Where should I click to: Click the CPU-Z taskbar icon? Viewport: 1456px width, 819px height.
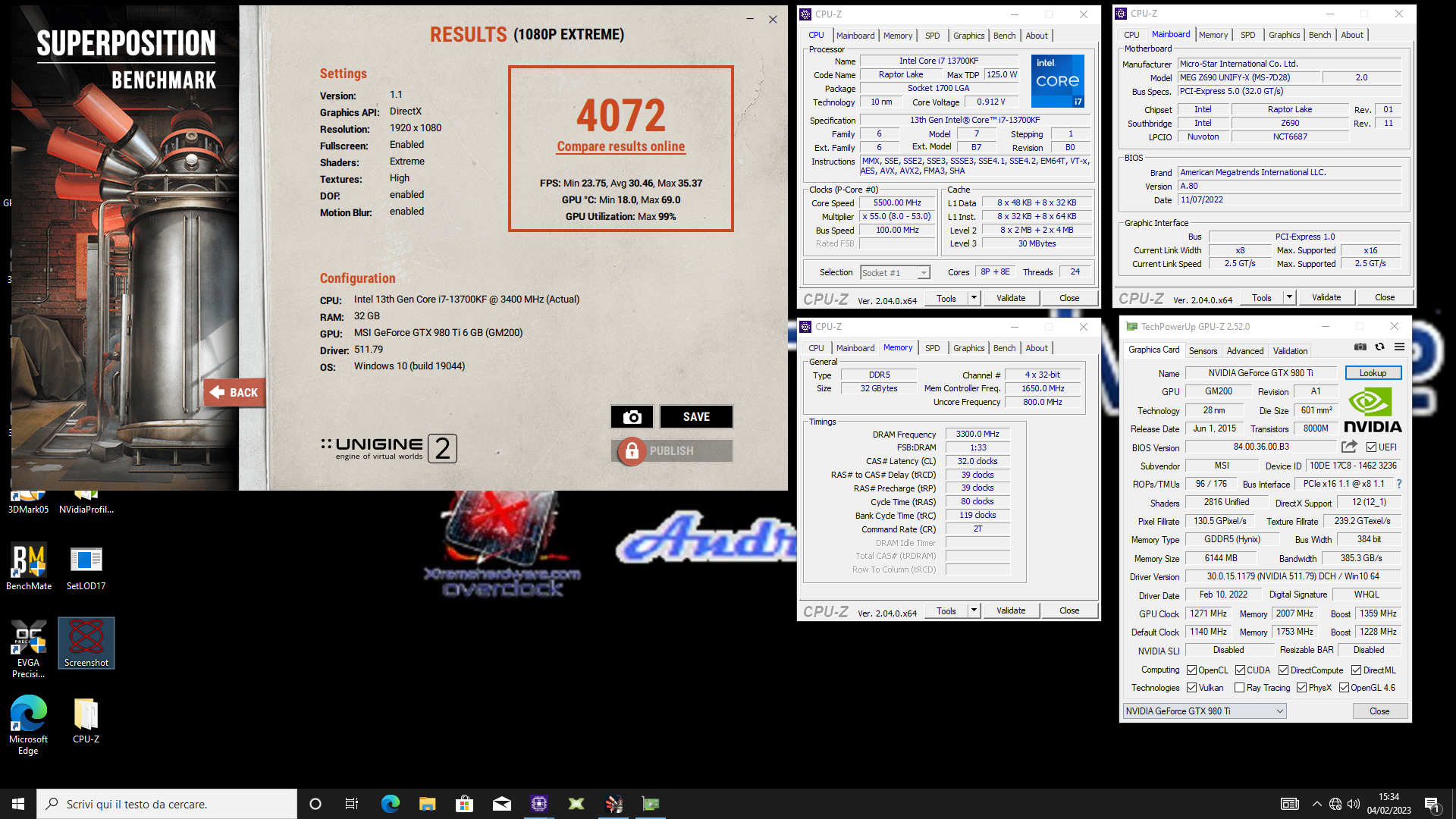[538, 804]
